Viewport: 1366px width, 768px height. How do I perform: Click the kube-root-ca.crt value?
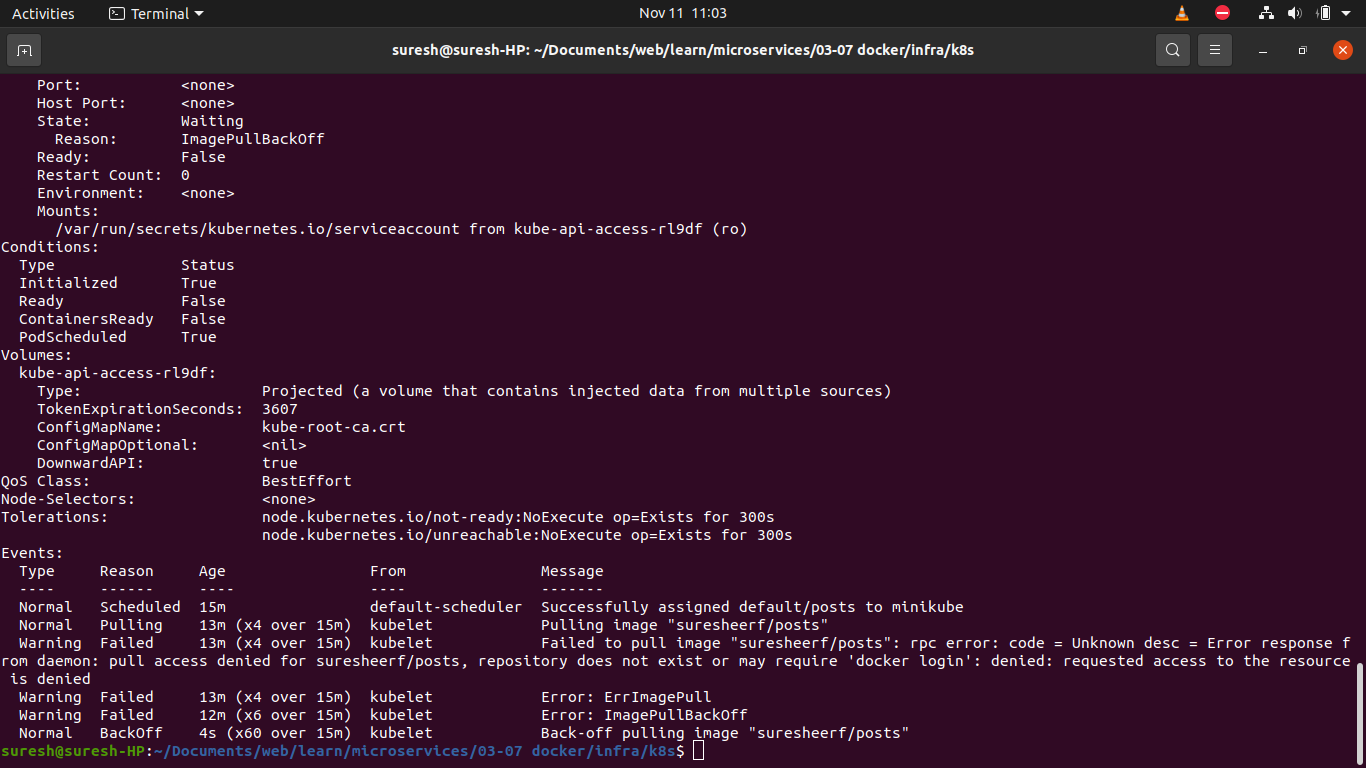(x=334, y=427)
